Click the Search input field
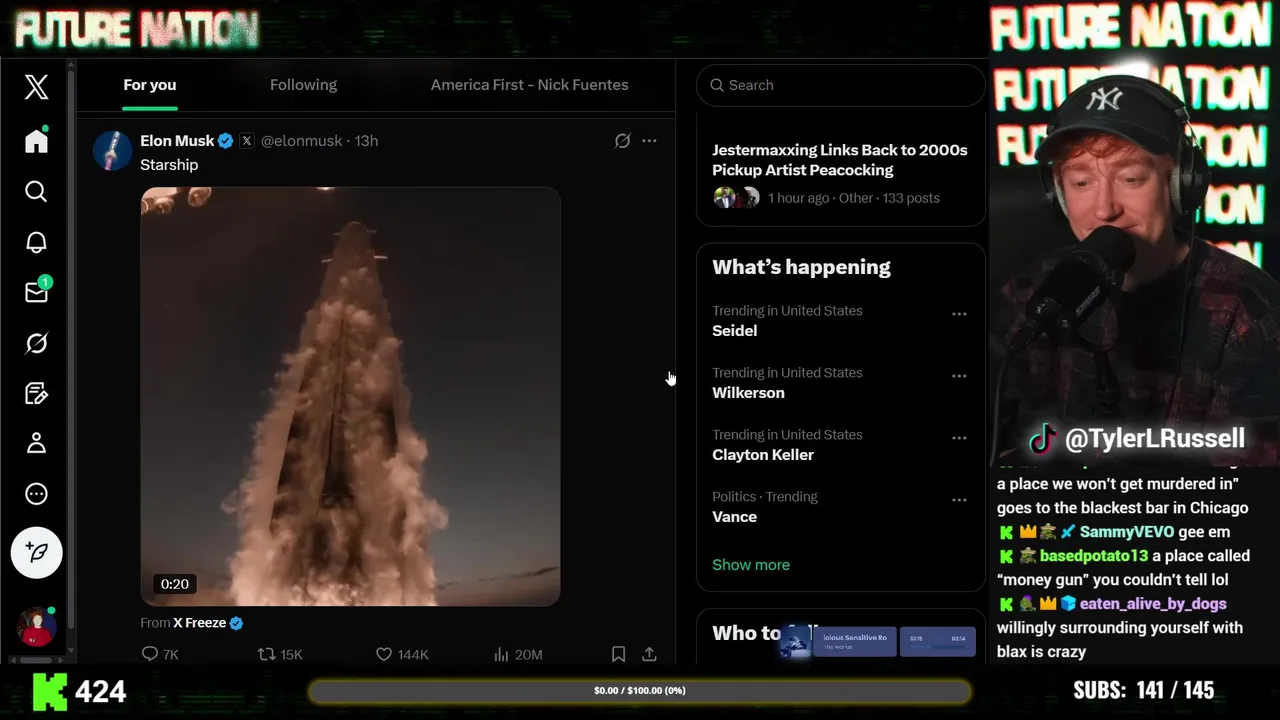The height and width of the screenshot is (720, 1280). [x=840, y=85]
